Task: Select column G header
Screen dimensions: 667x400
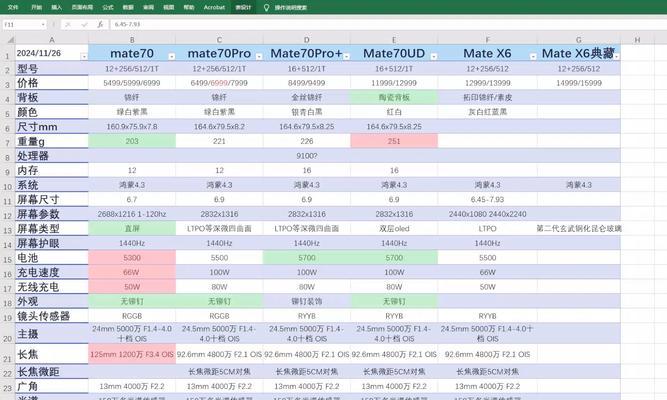Action: click(x=579, y=40)
